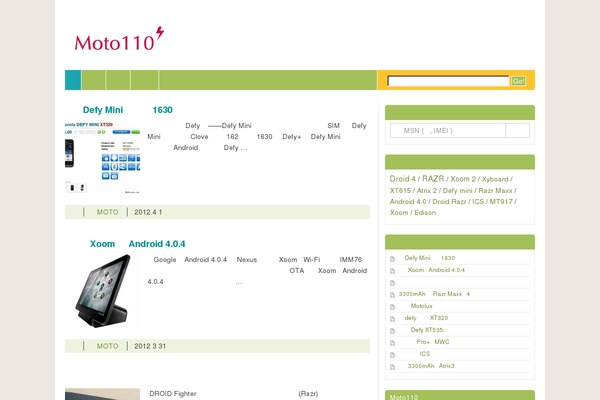Select the XT615 tag
This screenshot has width=600, height=400.
400,191
